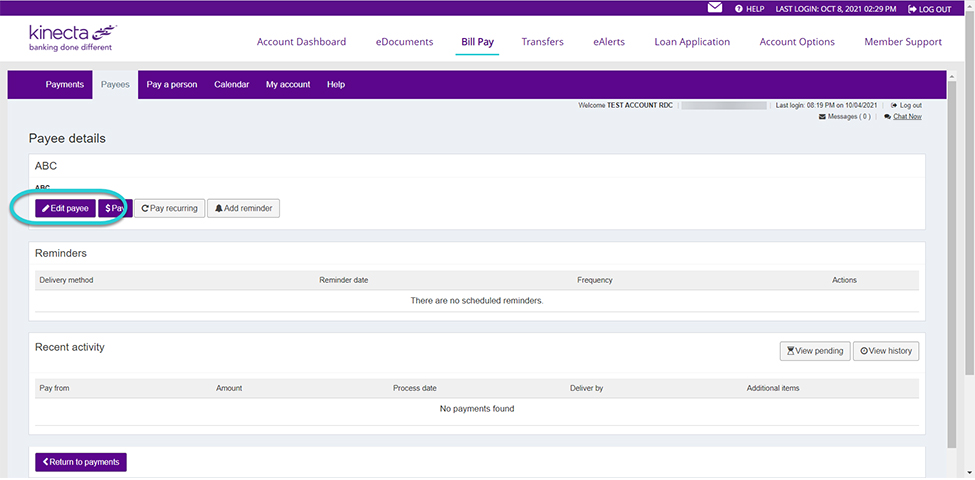Click the small Log out link under tabs
The height and width of the screenshot is (480, 975).
(907, 106)
